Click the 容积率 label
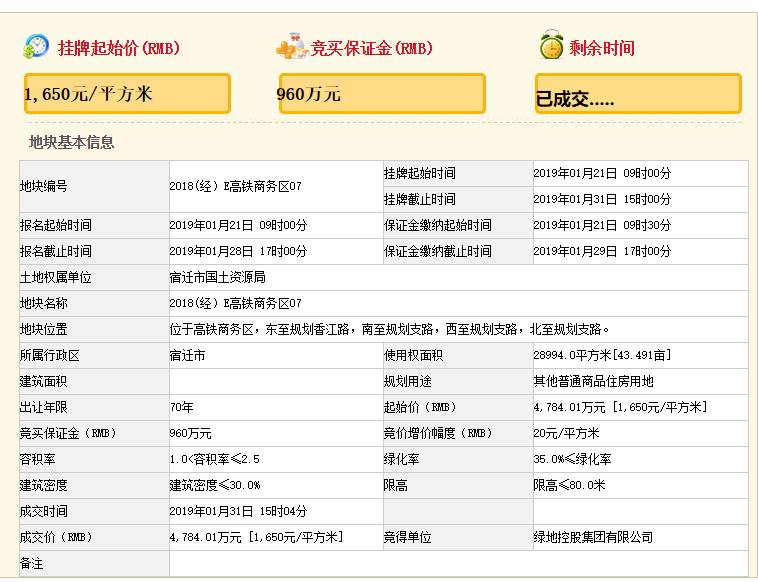The height and width of the screenshot is (582, 758). tap(38, 460)
